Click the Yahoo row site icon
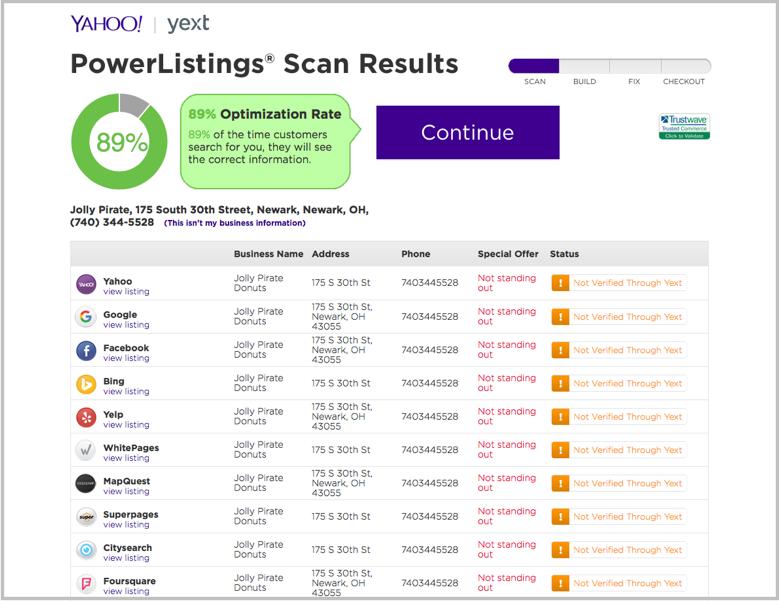 (86, 284)
